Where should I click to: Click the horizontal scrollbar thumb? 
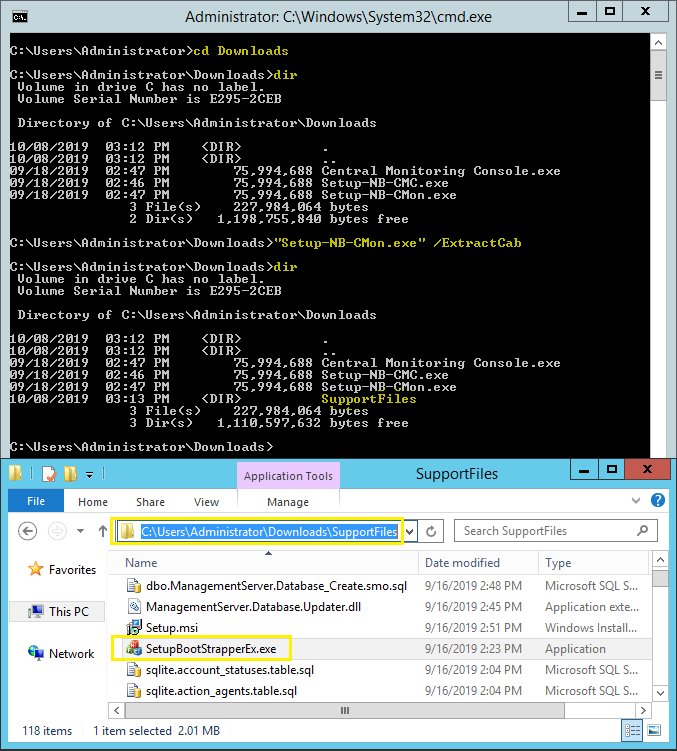pos(345,710)
